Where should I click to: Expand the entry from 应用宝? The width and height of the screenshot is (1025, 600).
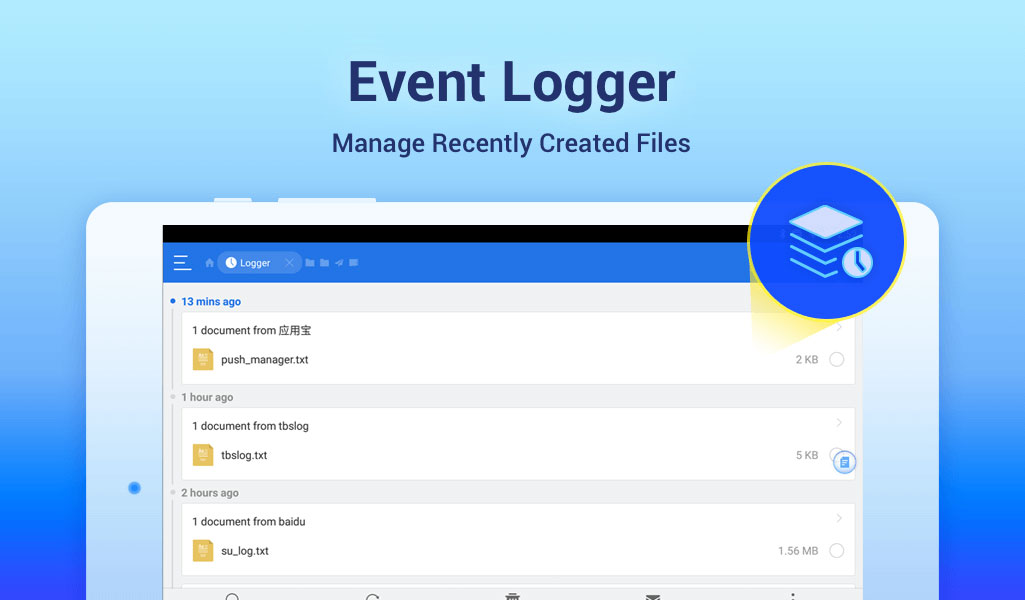839,330
